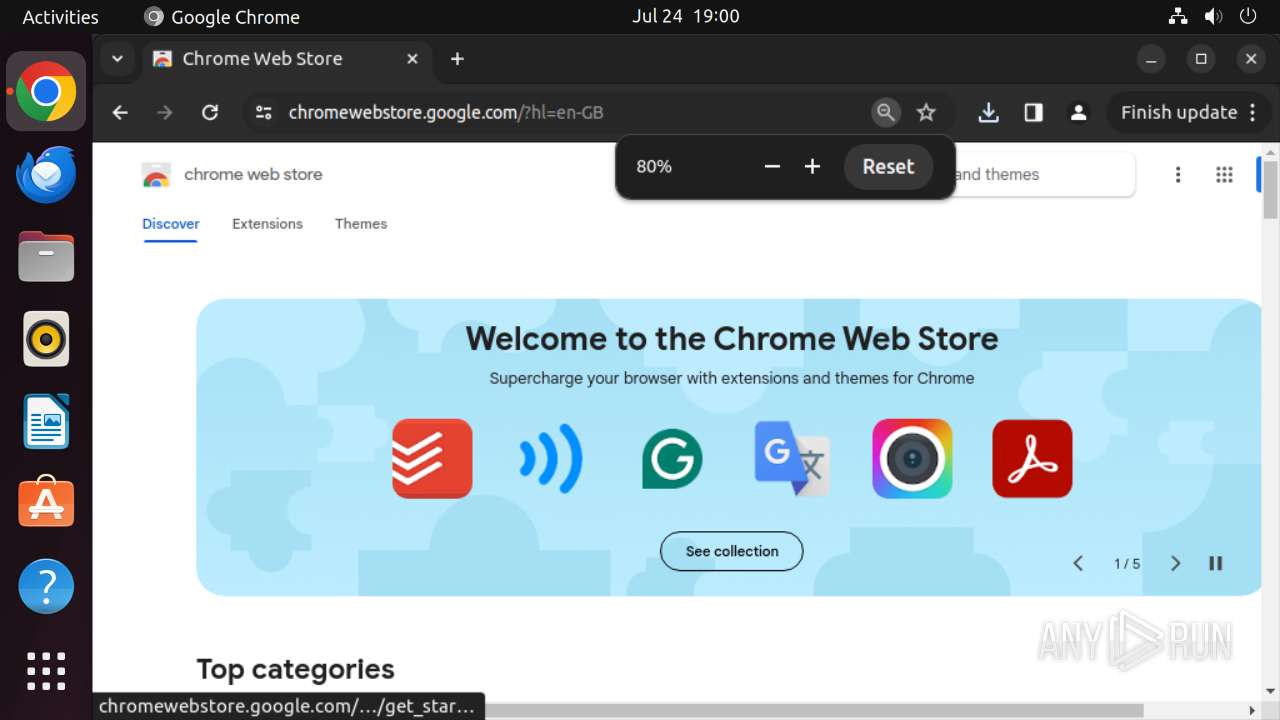This screenshot has height=720, width=1280.
Task: Click the Top categories heading
Action: click(296, 669)
